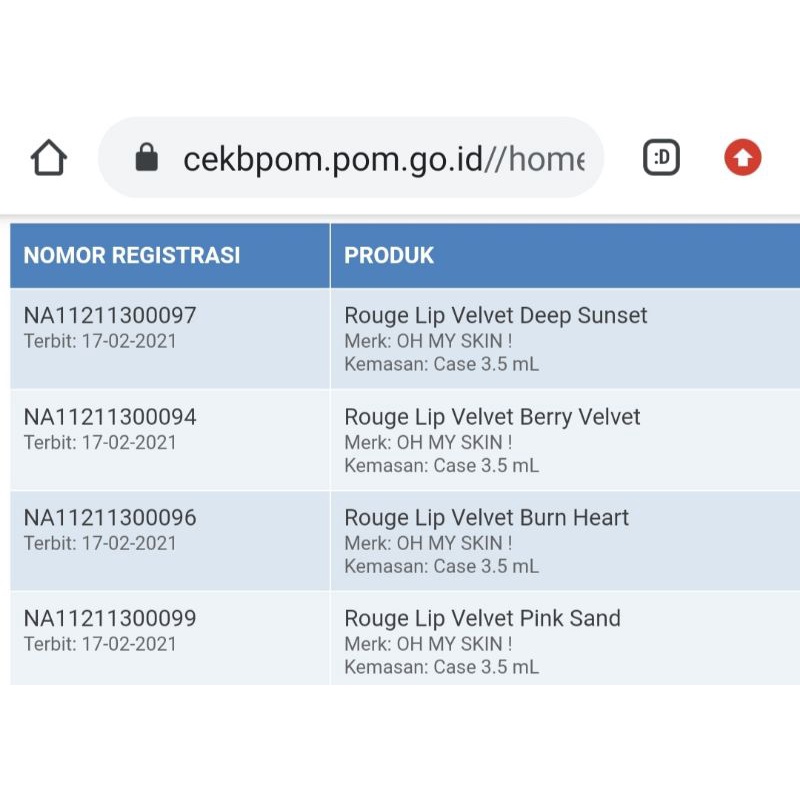Select registration number NA11211300094
The image size is (800, 800).
tap(110, 417)
